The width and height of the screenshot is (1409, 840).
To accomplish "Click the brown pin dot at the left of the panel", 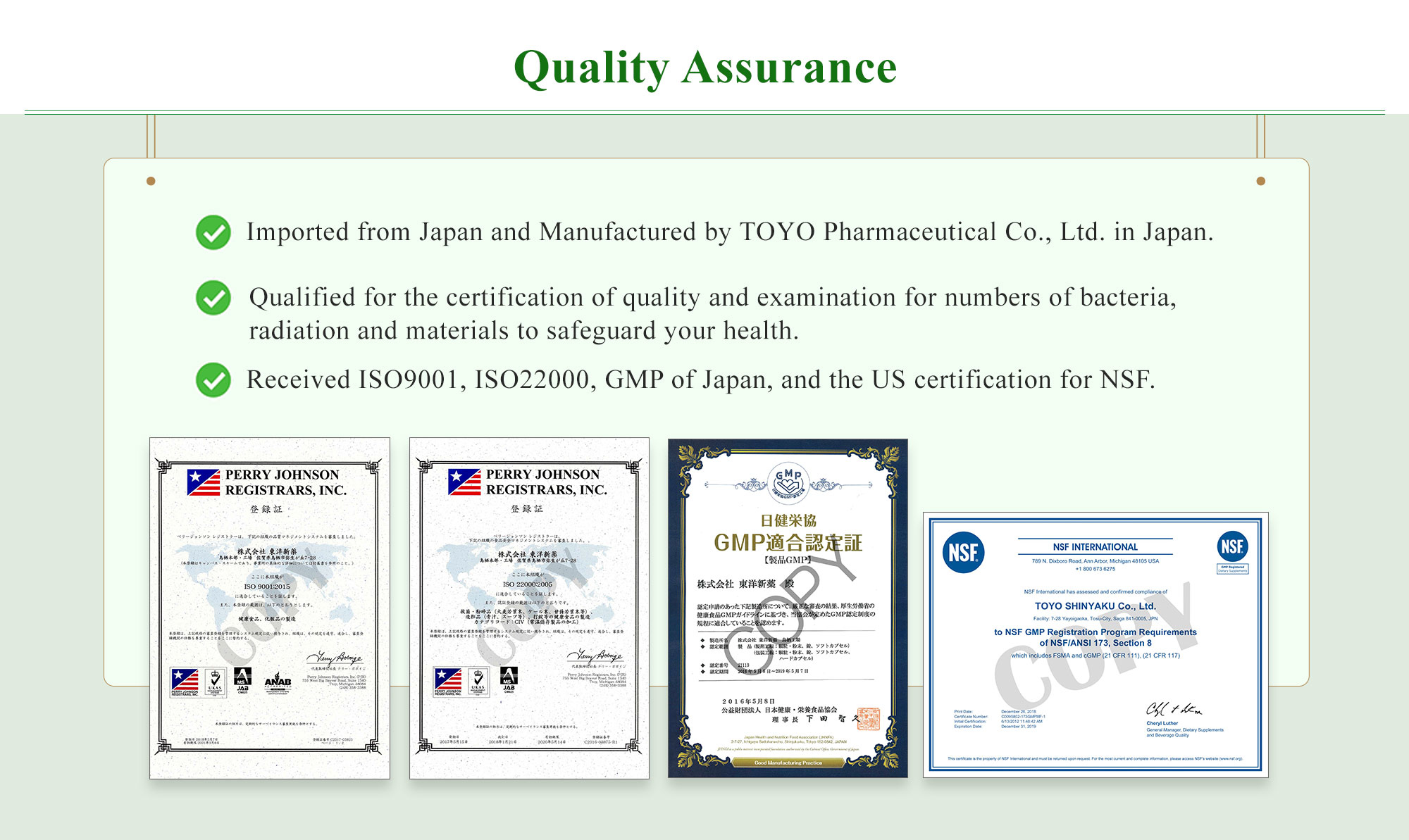I will (151, 181).
